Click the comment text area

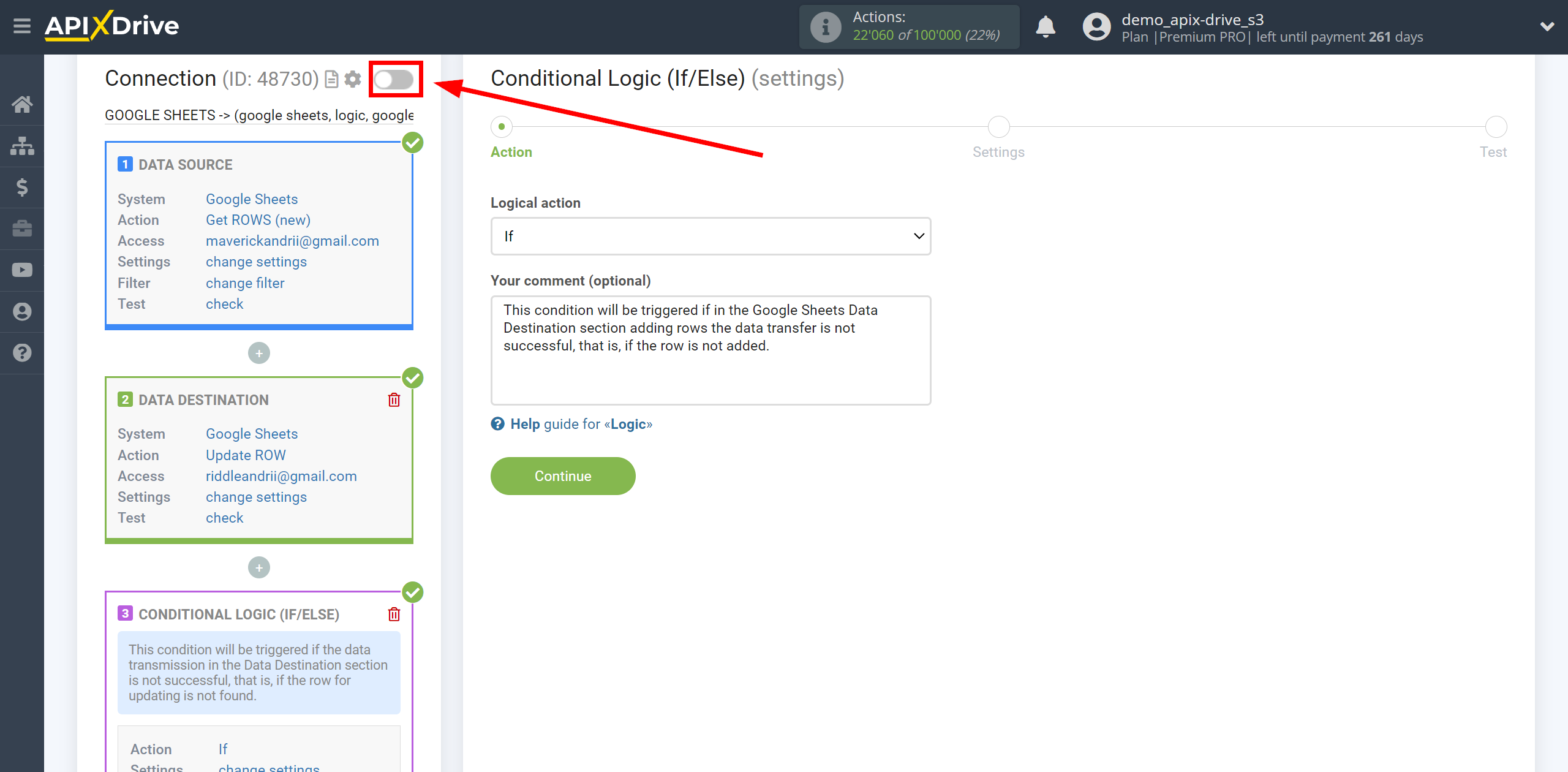click(x=710, y=350)
